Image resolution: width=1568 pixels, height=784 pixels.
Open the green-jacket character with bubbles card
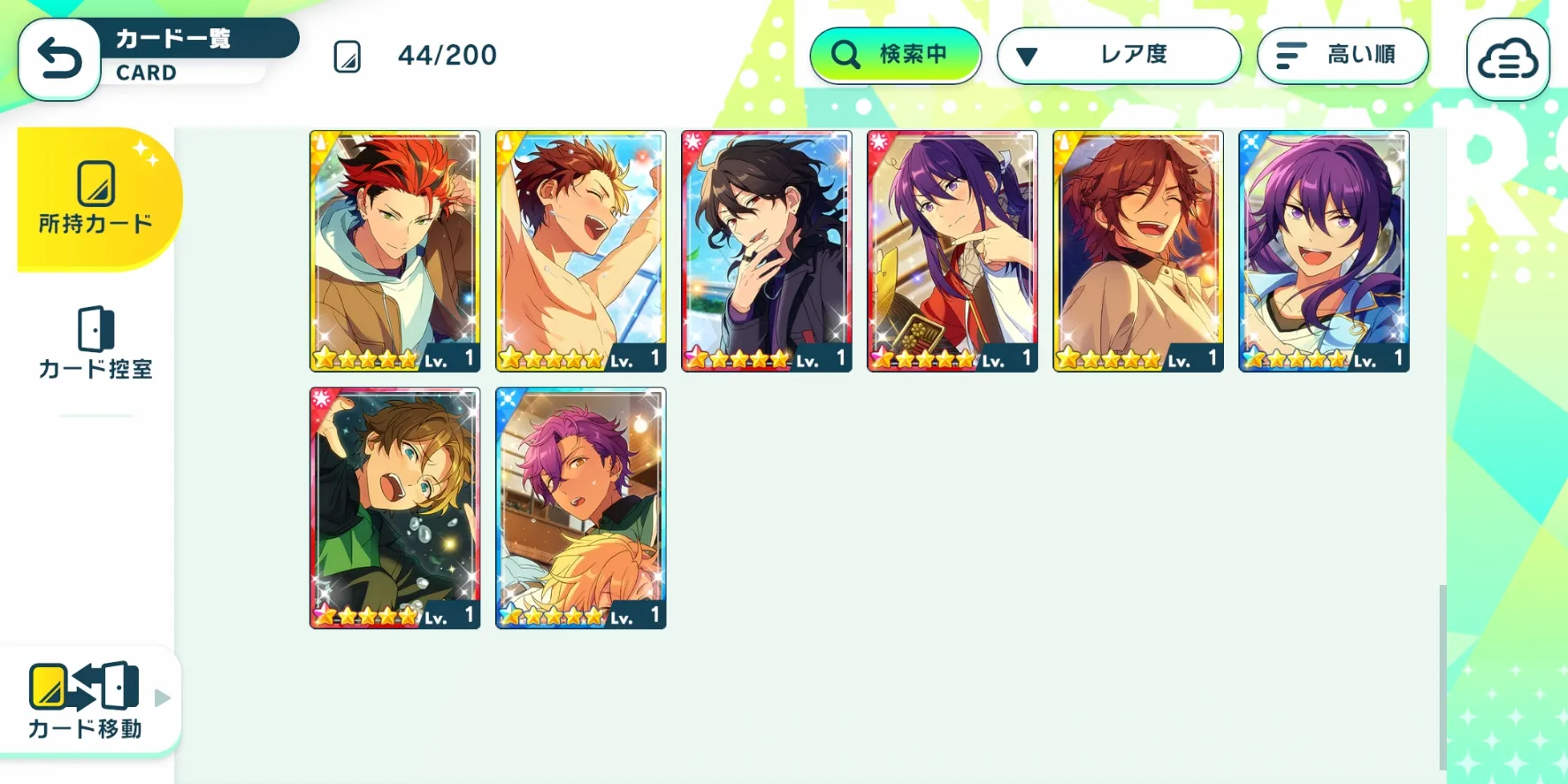pyautogui.click(x=395, y=508)
